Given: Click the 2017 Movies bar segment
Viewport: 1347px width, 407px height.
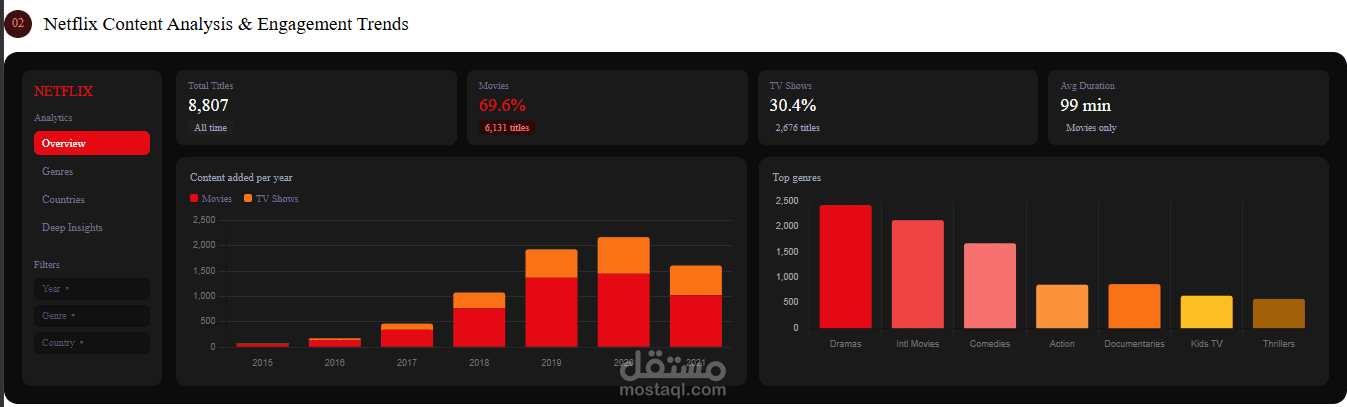Looking at the screenshot, I should click(407, 338).
